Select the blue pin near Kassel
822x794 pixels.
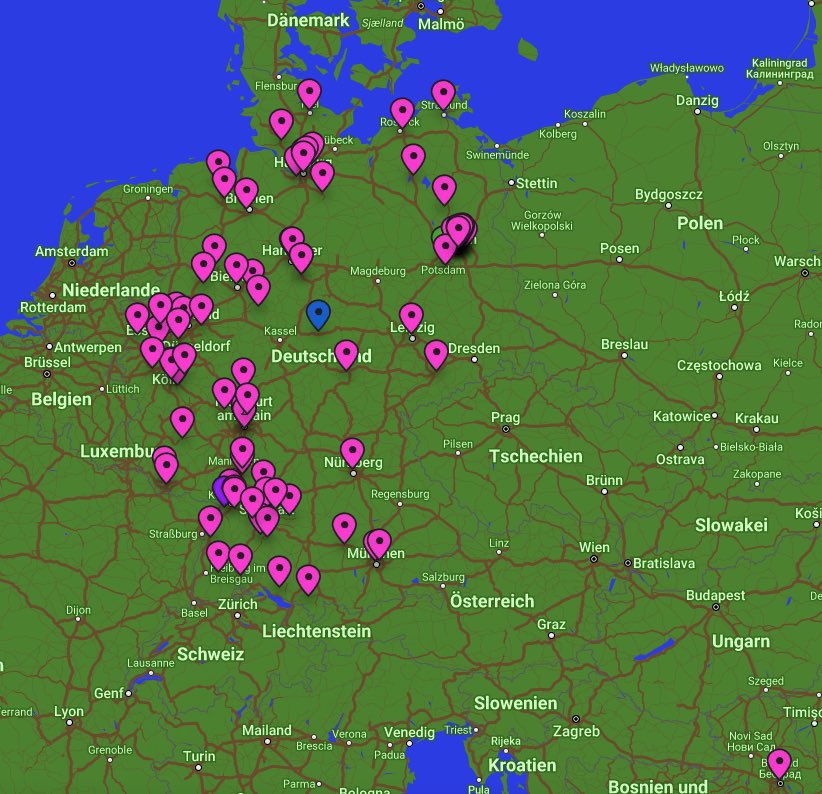pyautogui.click(x=318, y=313)
